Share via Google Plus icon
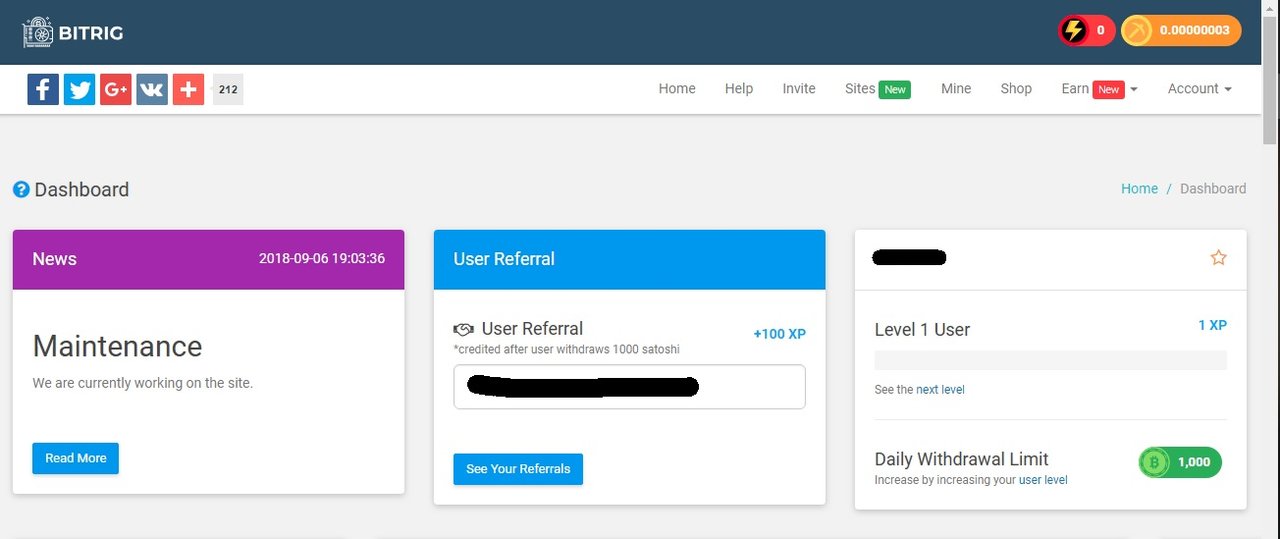This screenshot has height=539, width=1280. pos(116,89)
